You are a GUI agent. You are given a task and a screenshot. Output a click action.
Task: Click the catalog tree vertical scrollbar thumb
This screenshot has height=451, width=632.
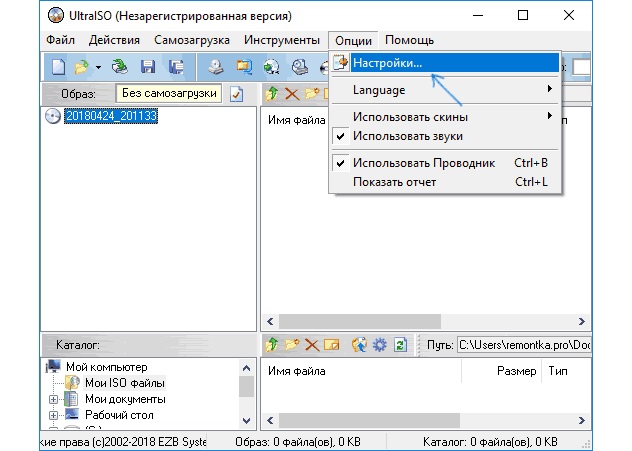[246, 387]
